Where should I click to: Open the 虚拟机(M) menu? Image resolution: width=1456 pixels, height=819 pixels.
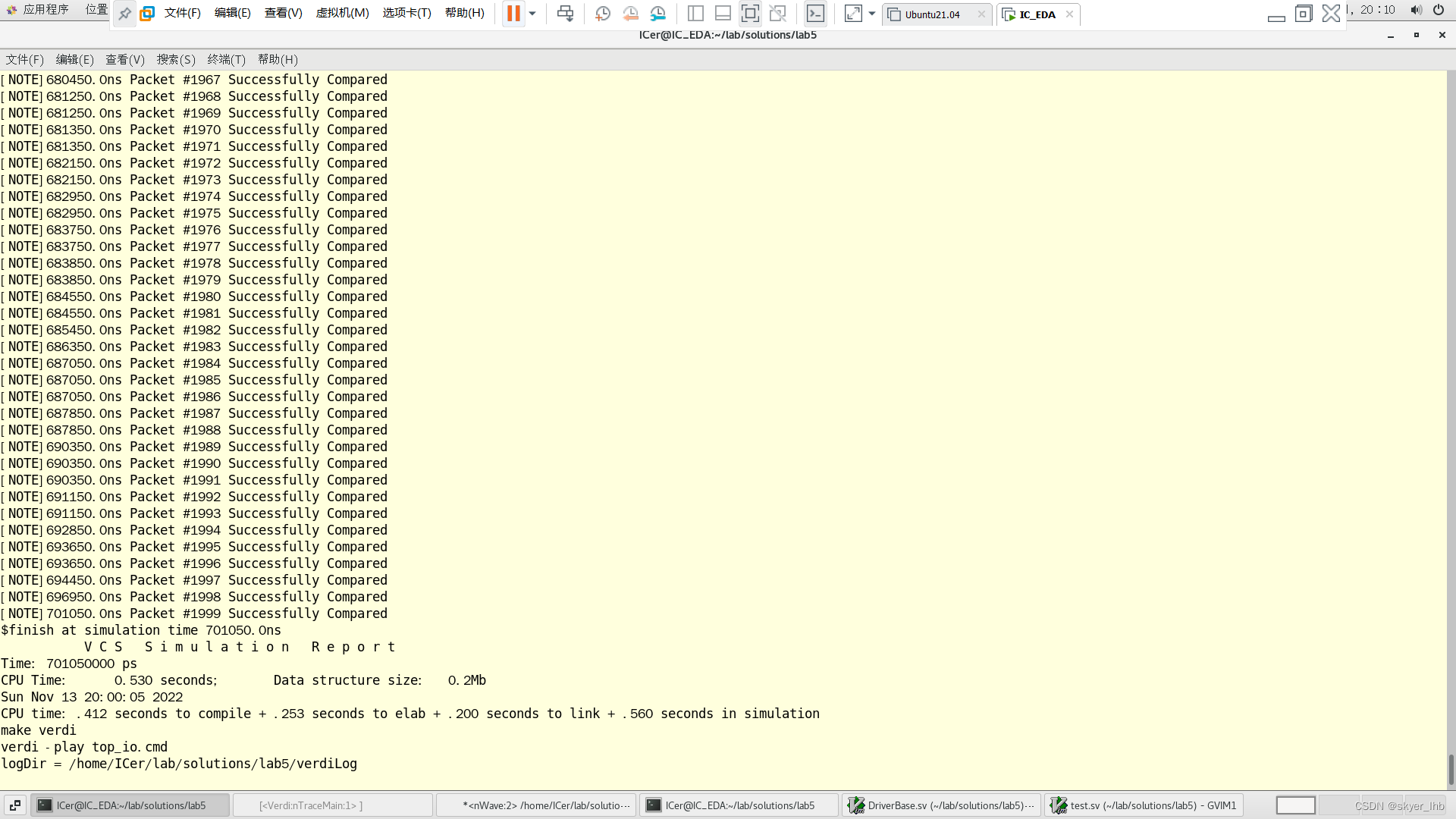(x=342, y=13)
